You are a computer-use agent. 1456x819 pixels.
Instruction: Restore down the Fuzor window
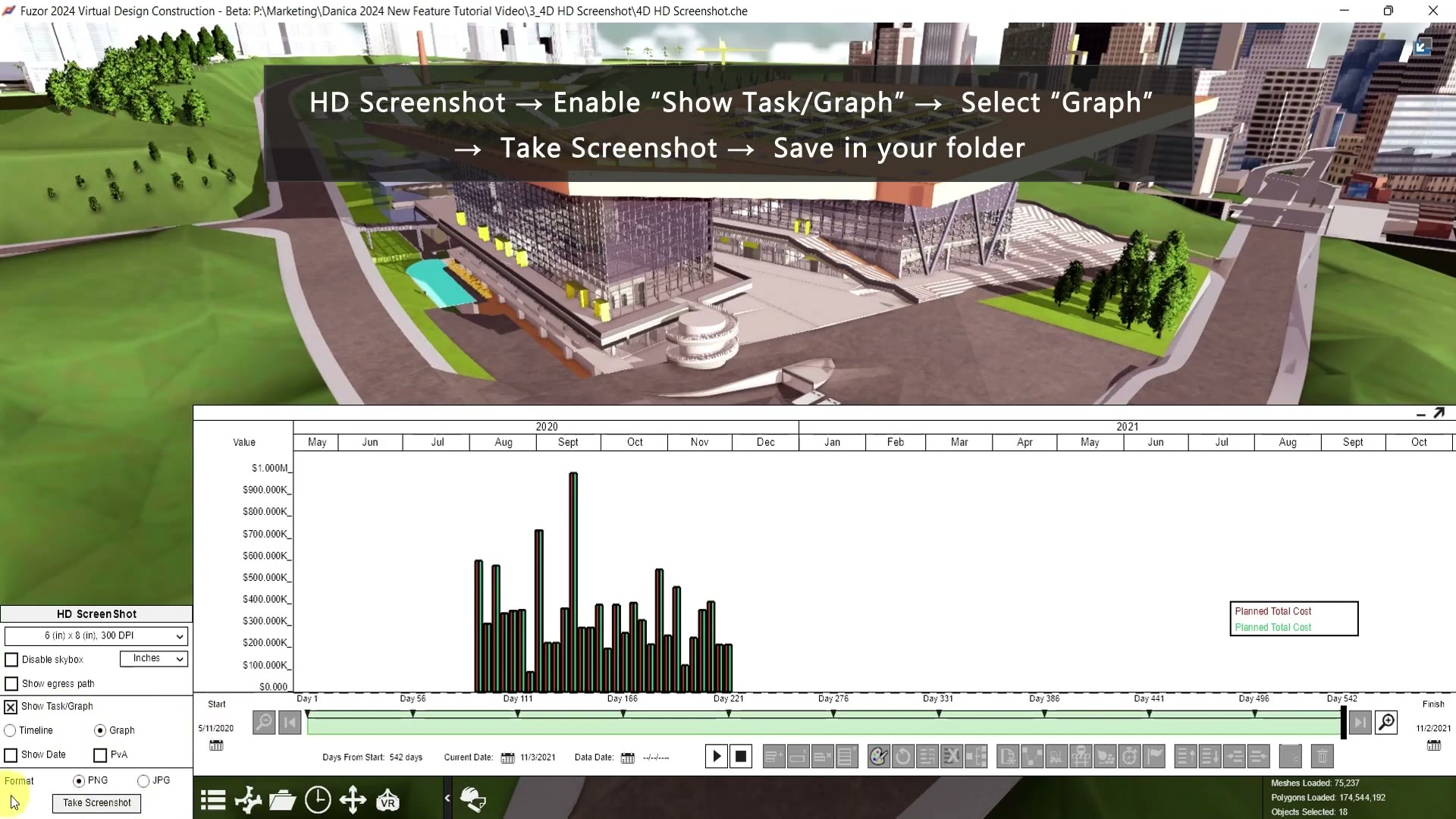[1388, 11]
